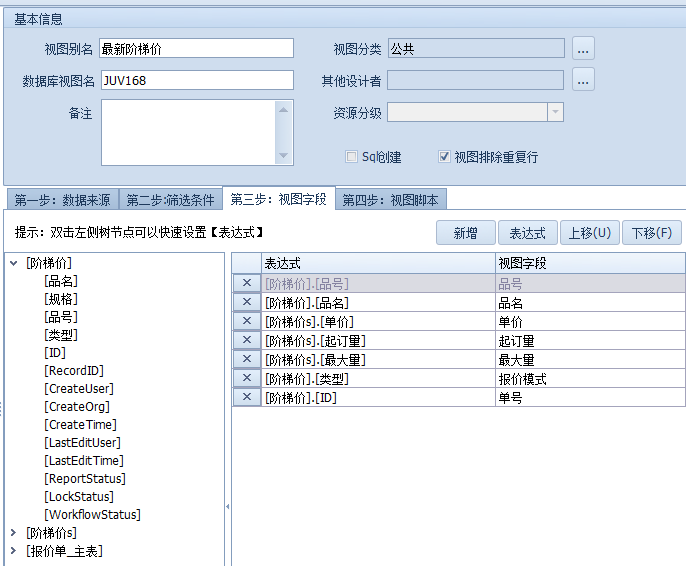Switch to 第四步：视图脚本 tab
The image size is (686, 566).
pyautogui.click(x=390, y=200)
